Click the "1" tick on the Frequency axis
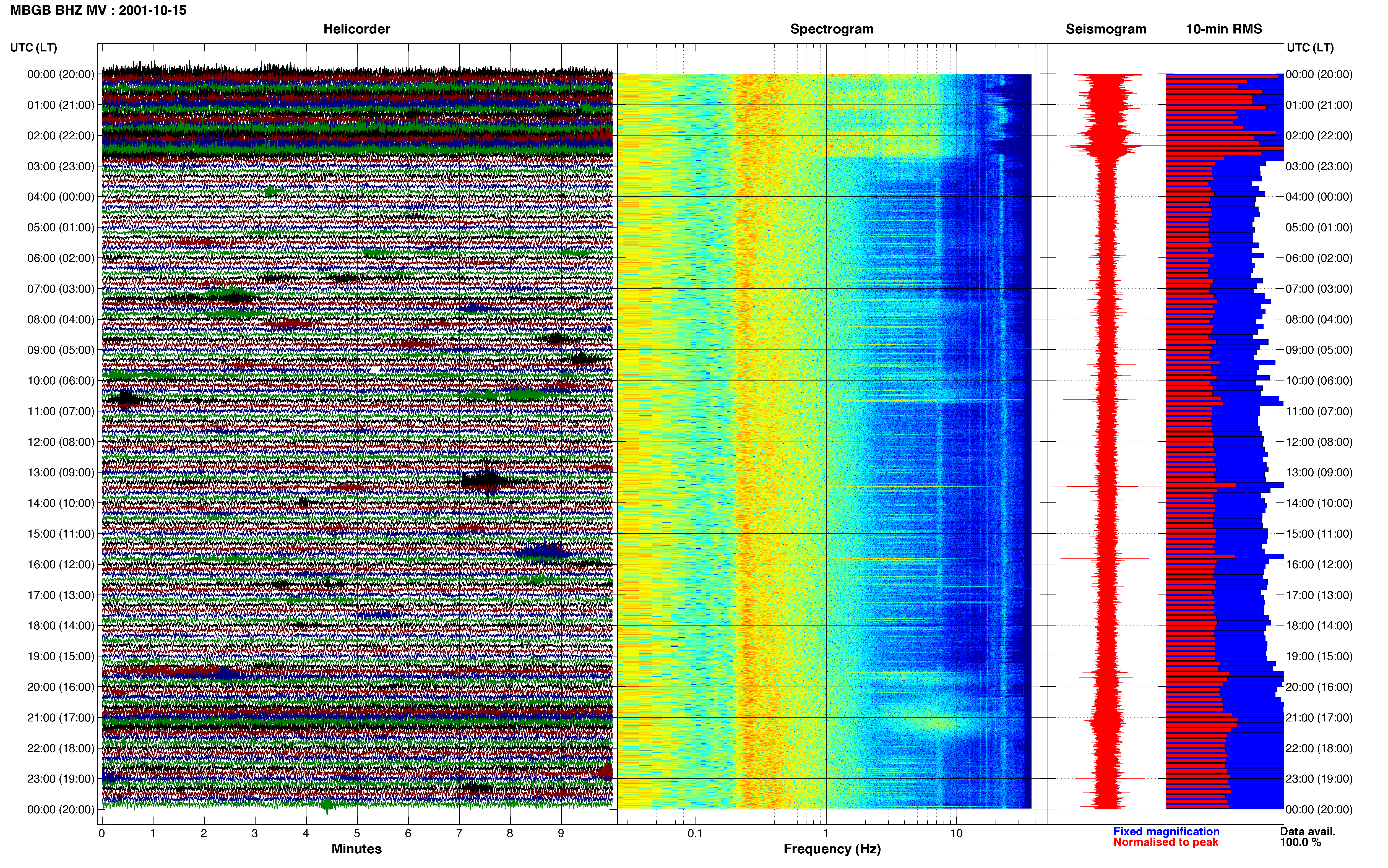Viewport: 1388px width, 868px height. pos(826,833)
